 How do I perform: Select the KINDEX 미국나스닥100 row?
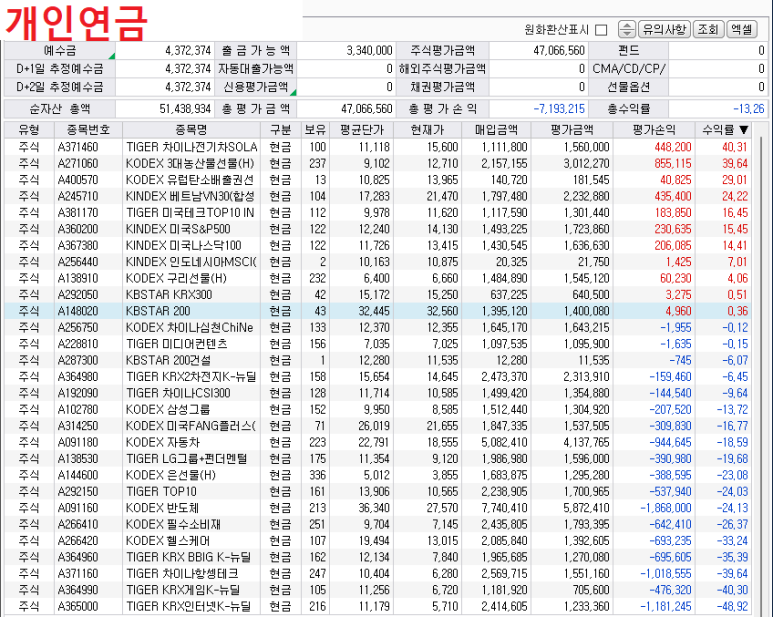(x=378, y=245)
